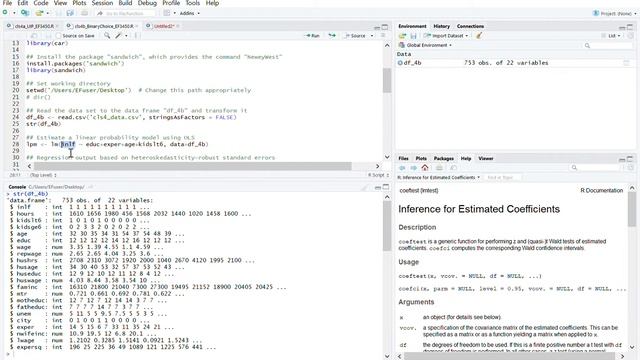Switch to the Viewer tab
Screen dimensions: 640x360
pyautogui.click(x=485, y=158)
